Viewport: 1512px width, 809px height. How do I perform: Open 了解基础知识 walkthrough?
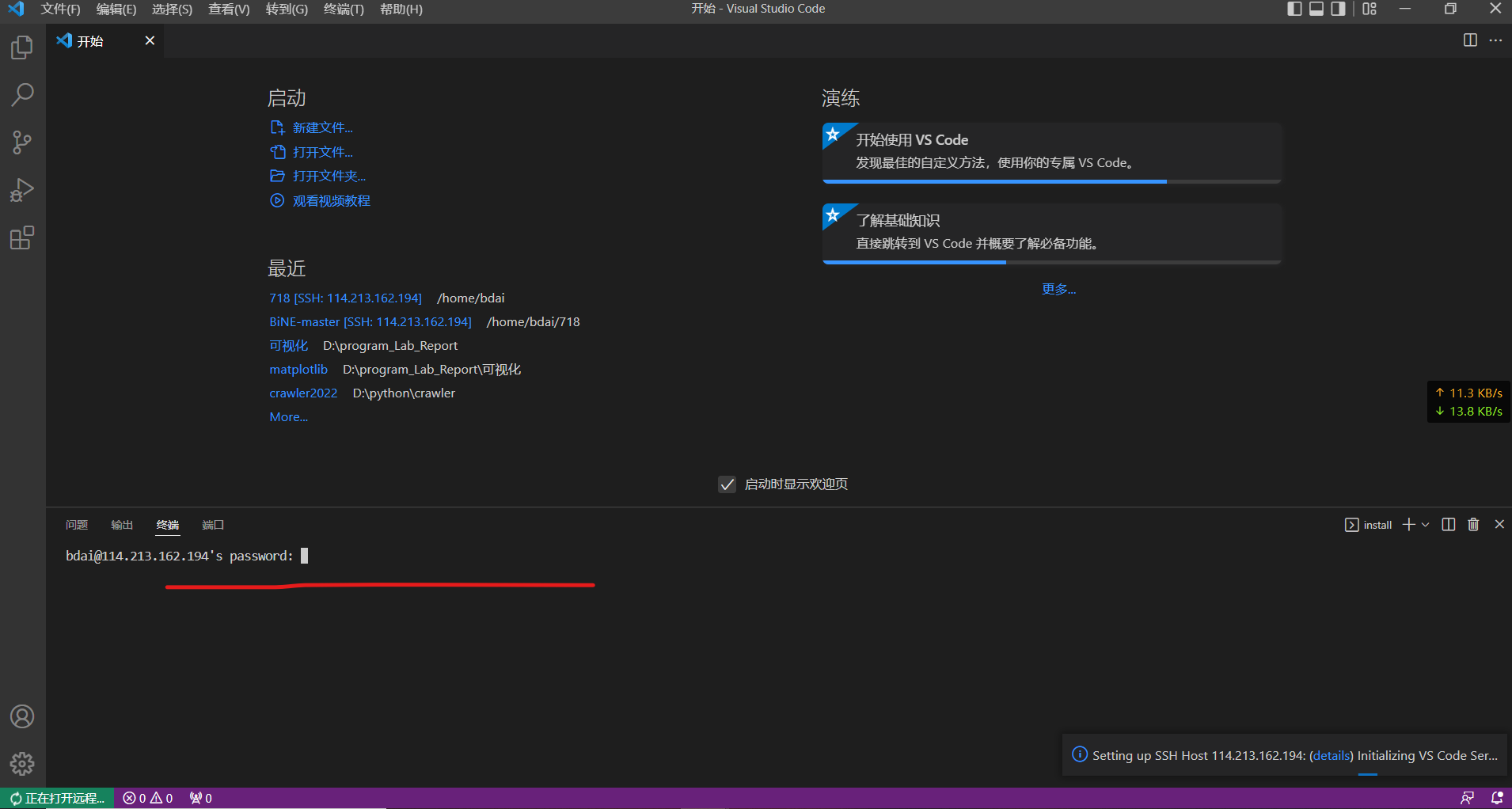1051,234
